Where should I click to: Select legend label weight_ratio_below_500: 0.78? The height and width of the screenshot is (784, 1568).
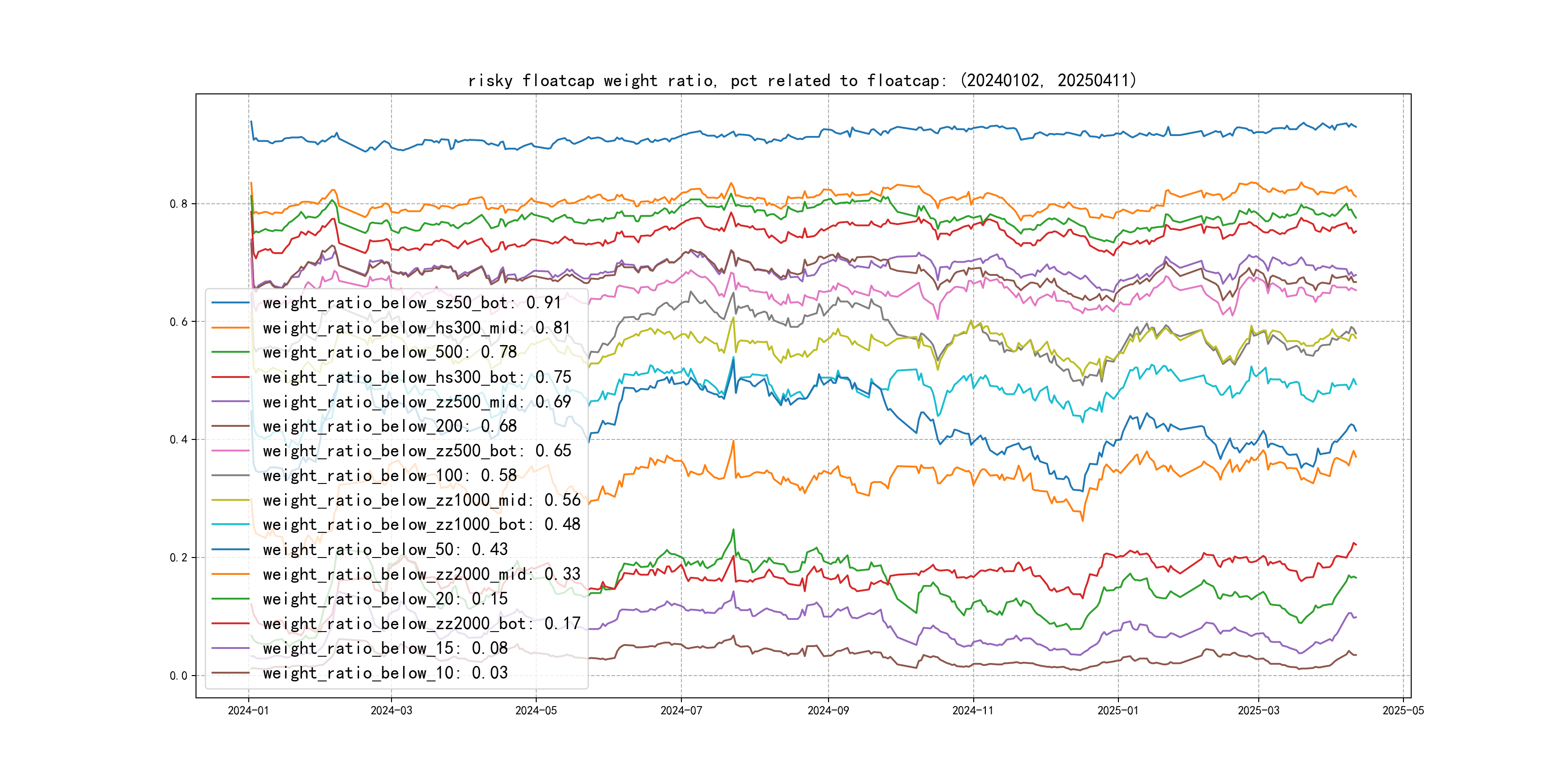(x=390, y=352)
